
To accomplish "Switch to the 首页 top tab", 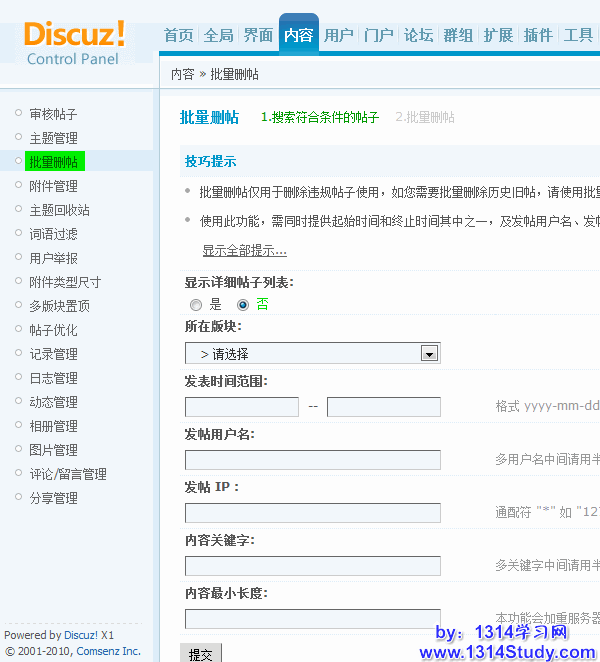I will click(x=179, y=35).
